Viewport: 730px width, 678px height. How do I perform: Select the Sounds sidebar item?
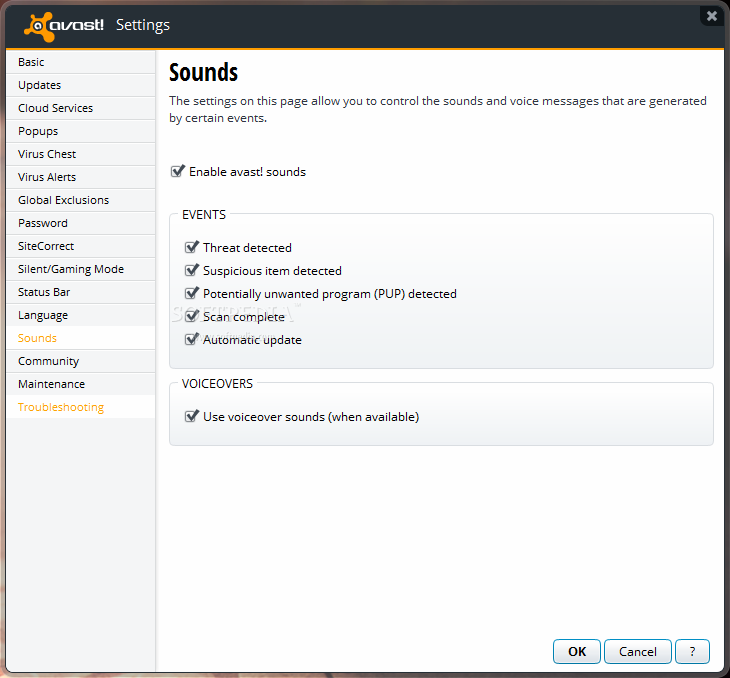(81, 338)
